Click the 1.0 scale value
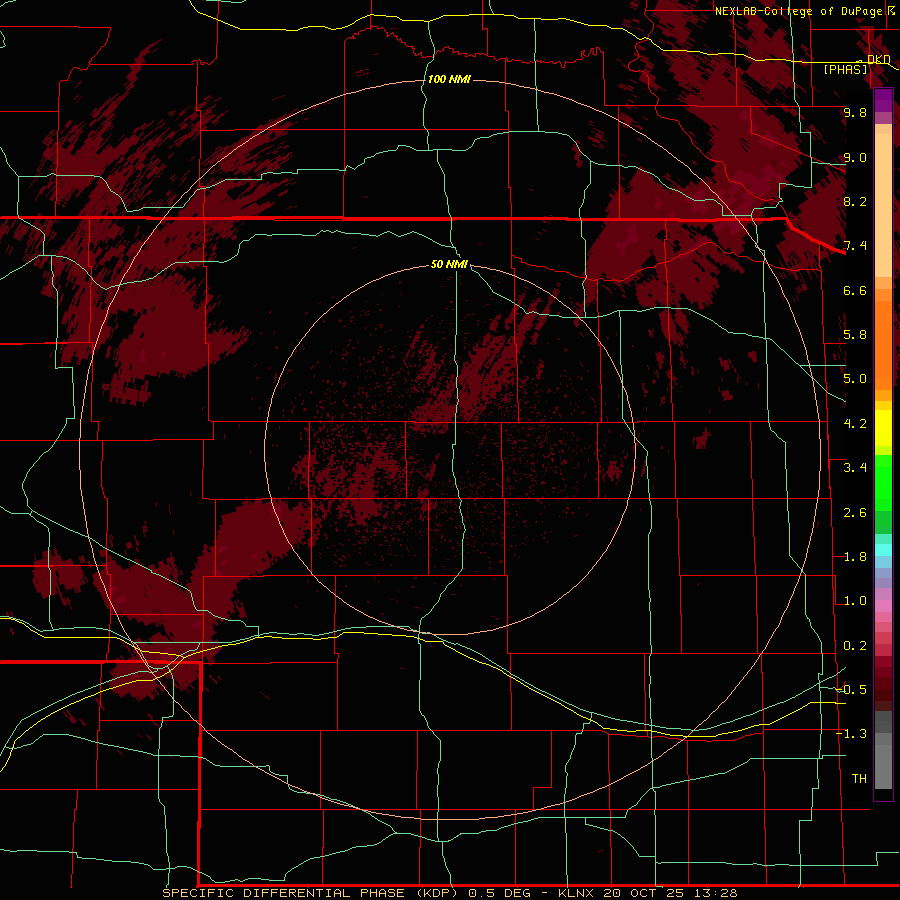 click(x=855, y=601)
